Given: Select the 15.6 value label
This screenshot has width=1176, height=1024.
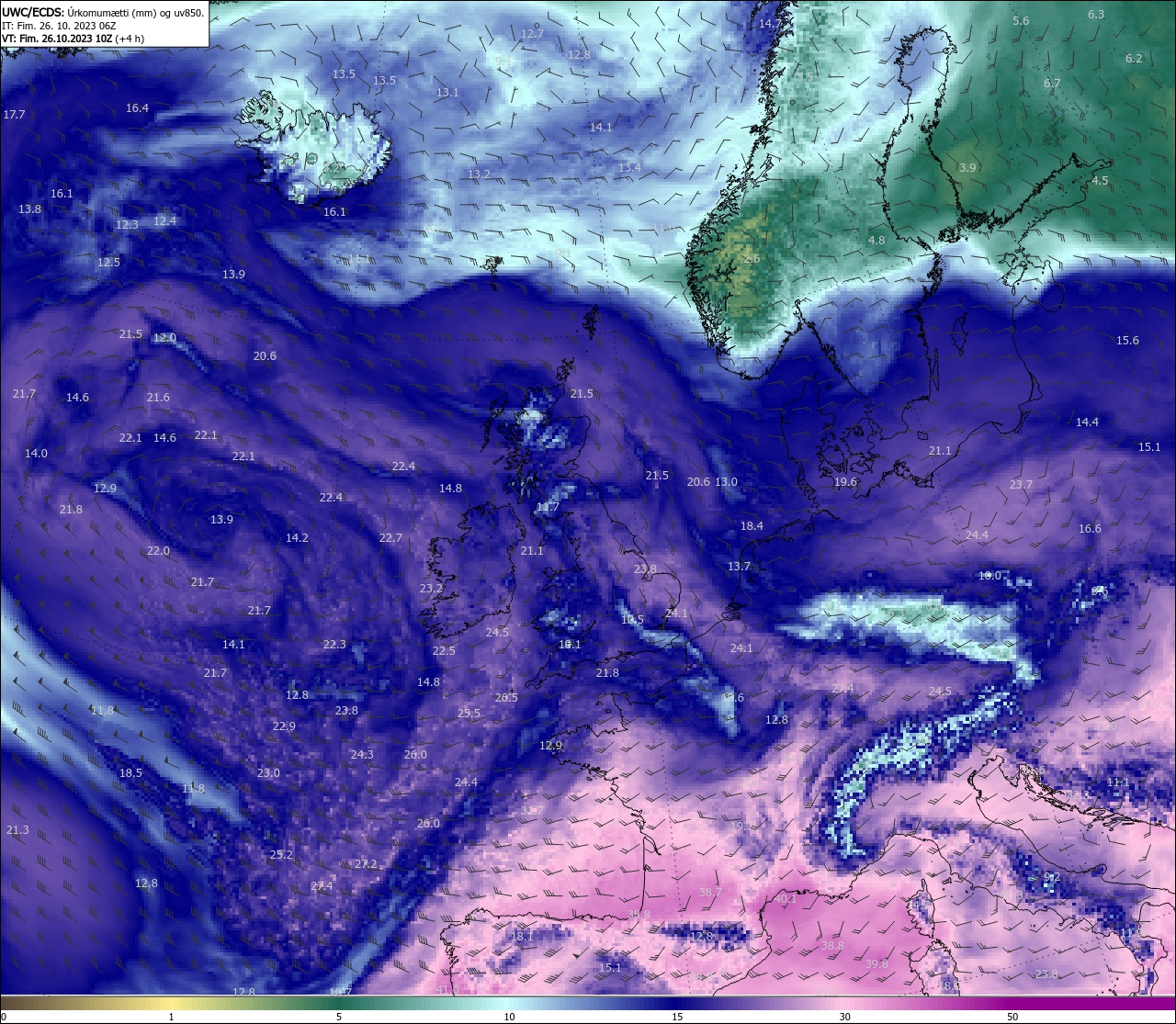Looking at the screenshot, I should [x=1127, y=341].
